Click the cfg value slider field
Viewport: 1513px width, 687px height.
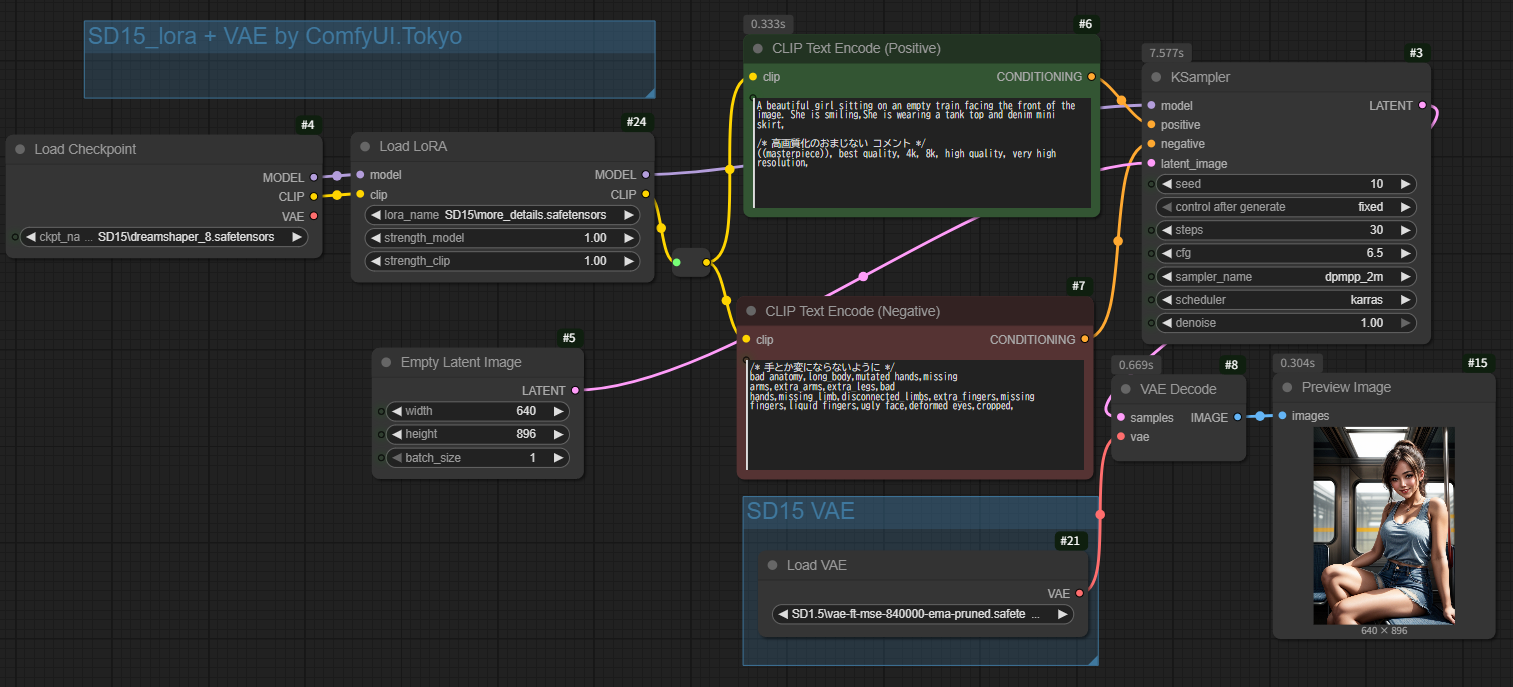click(1287, 253)
